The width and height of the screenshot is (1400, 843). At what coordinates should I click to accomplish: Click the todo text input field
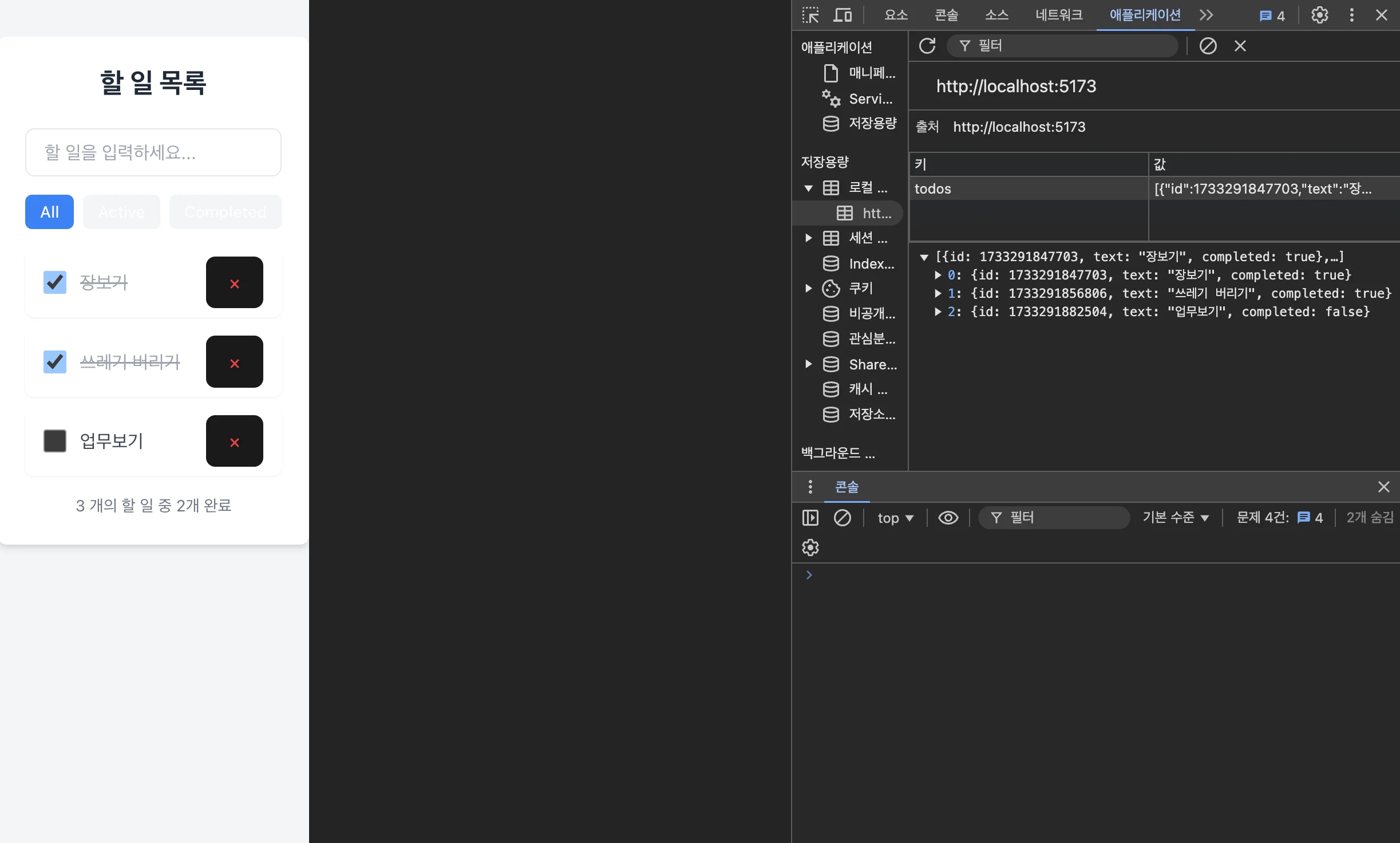point(153,152)
